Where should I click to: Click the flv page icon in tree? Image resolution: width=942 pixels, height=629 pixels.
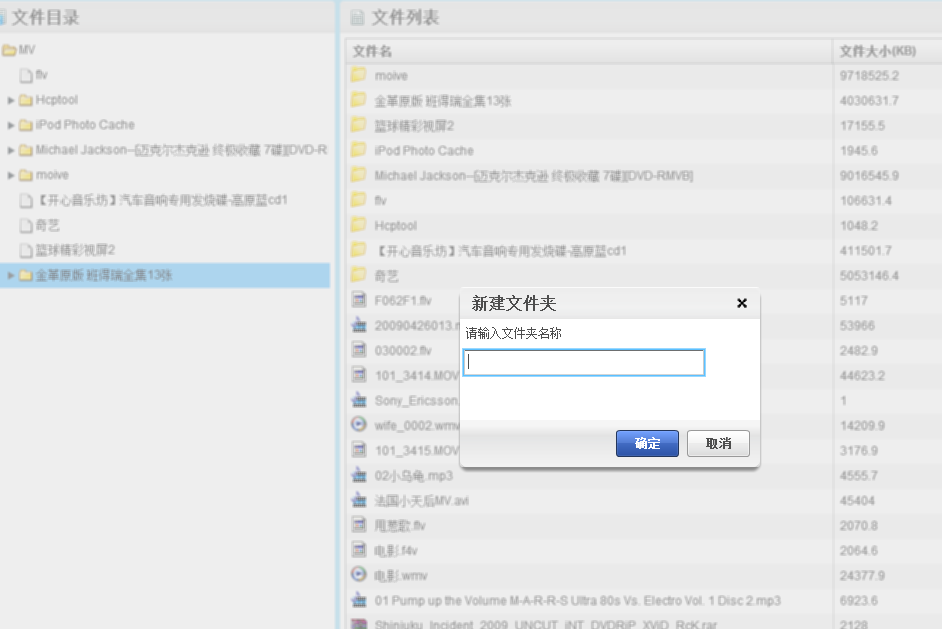click(26, 75)
